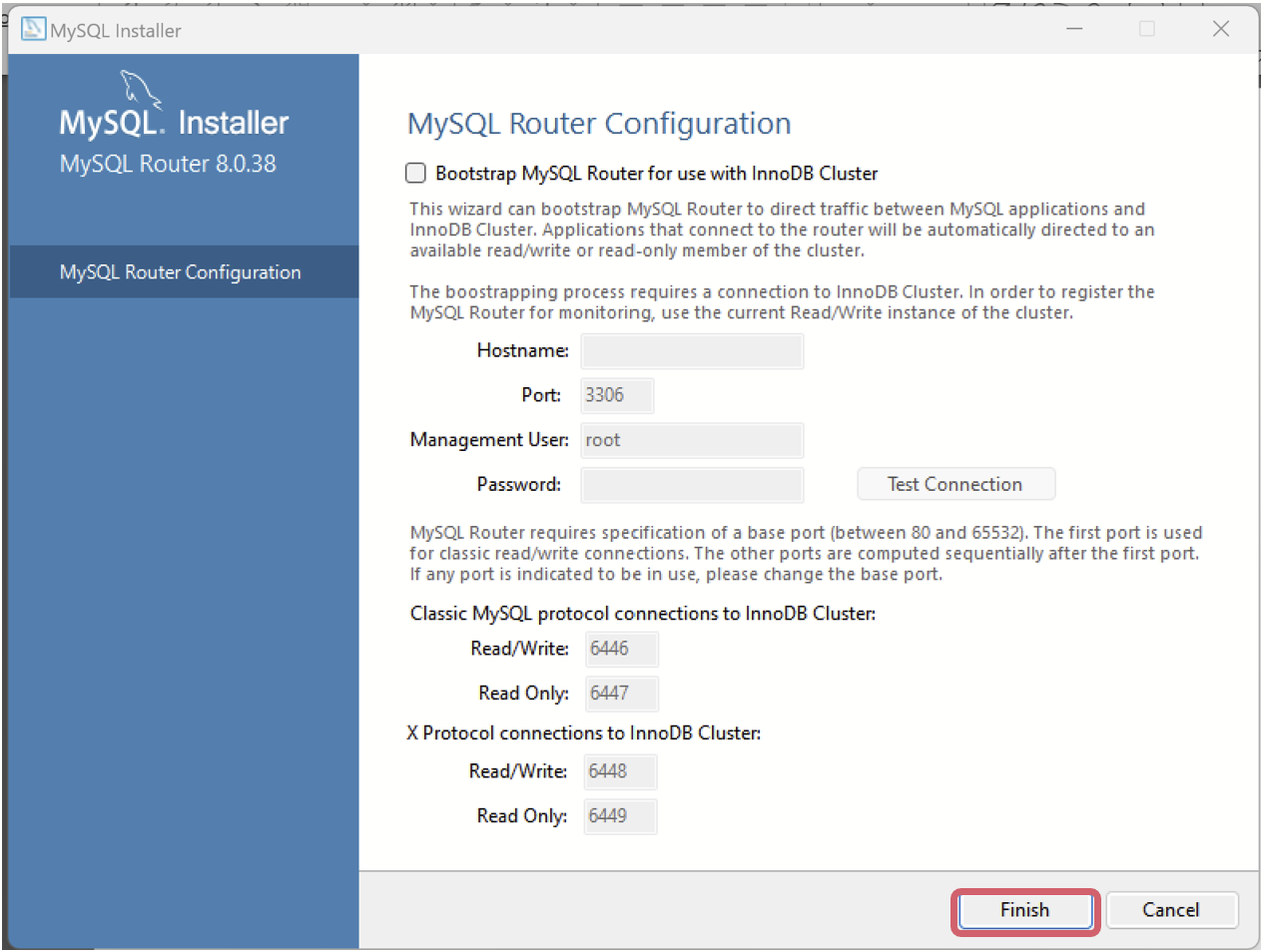1264x952 pixels.
Task: Click the MySQL Router Configuration heading
Action: tap(599, 124)
